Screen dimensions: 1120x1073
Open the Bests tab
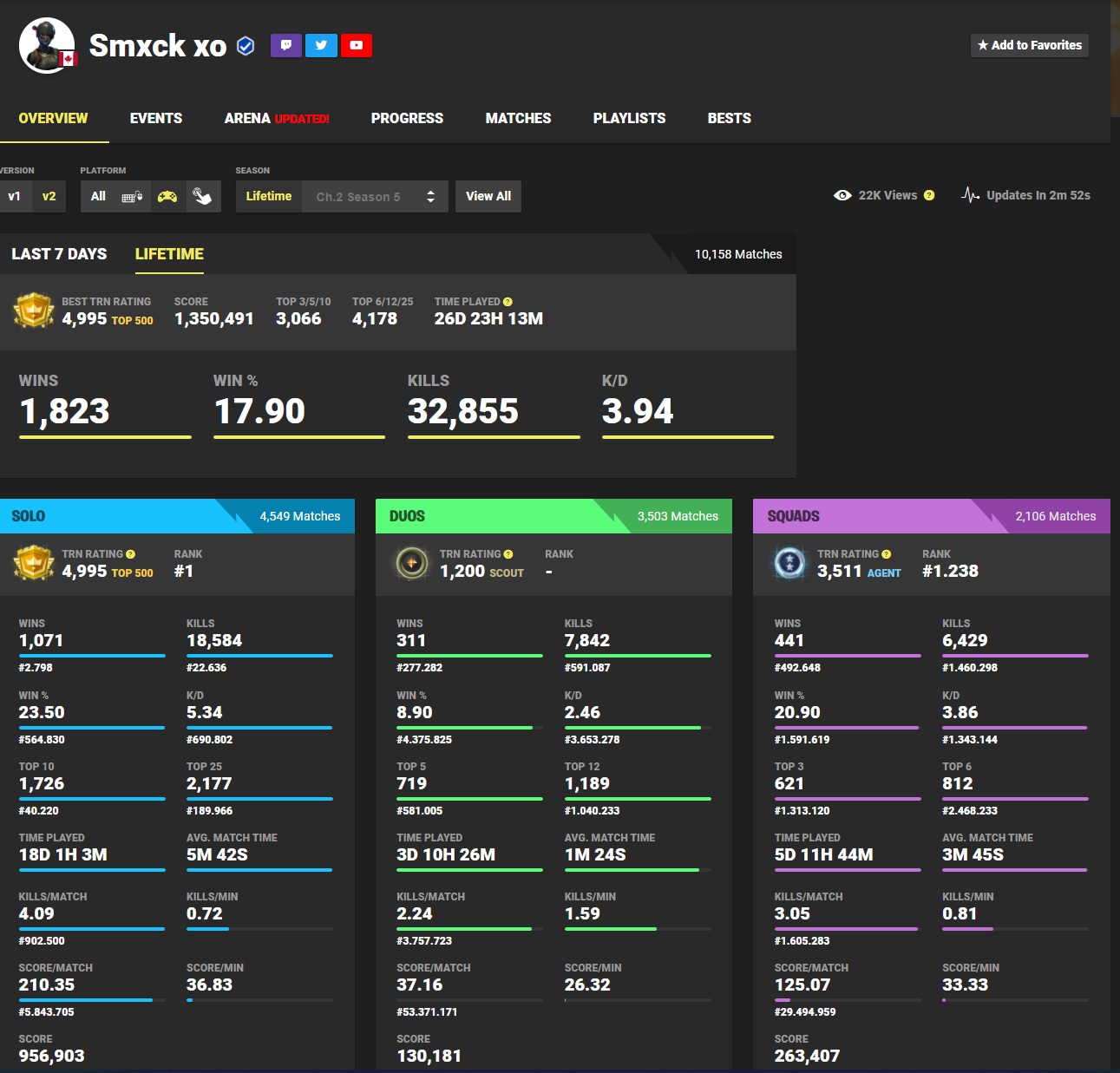(x=730, y=118)
